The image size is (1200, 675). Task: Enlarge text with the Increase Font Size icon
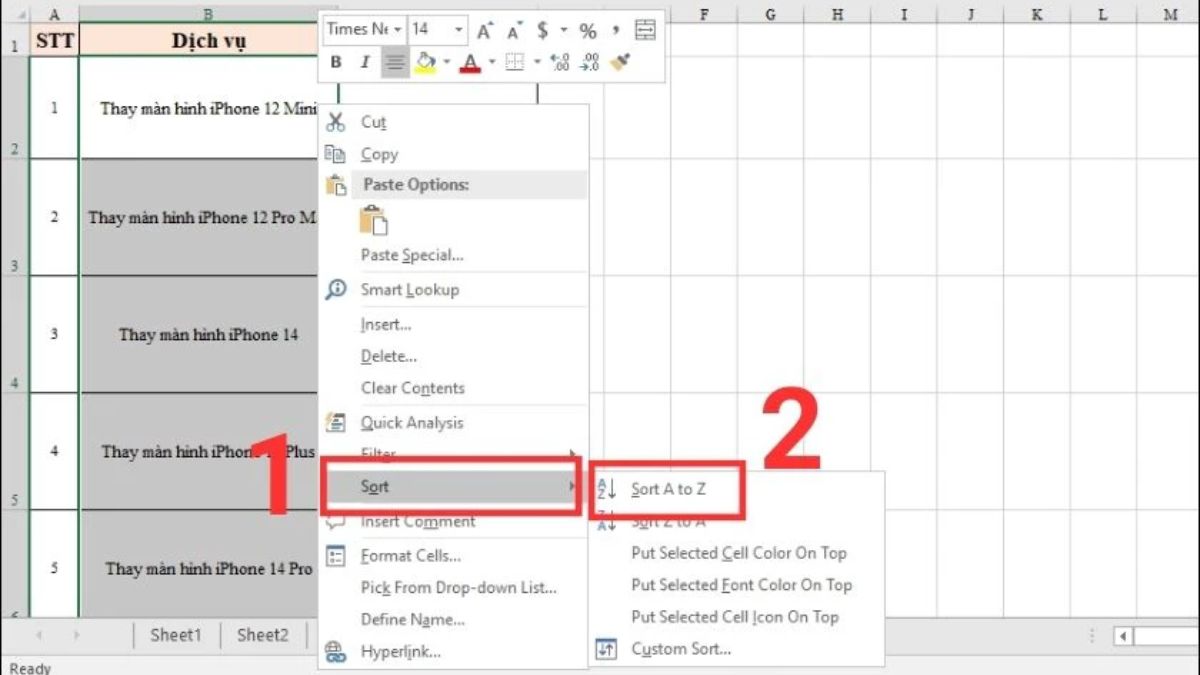click(483, 30)
